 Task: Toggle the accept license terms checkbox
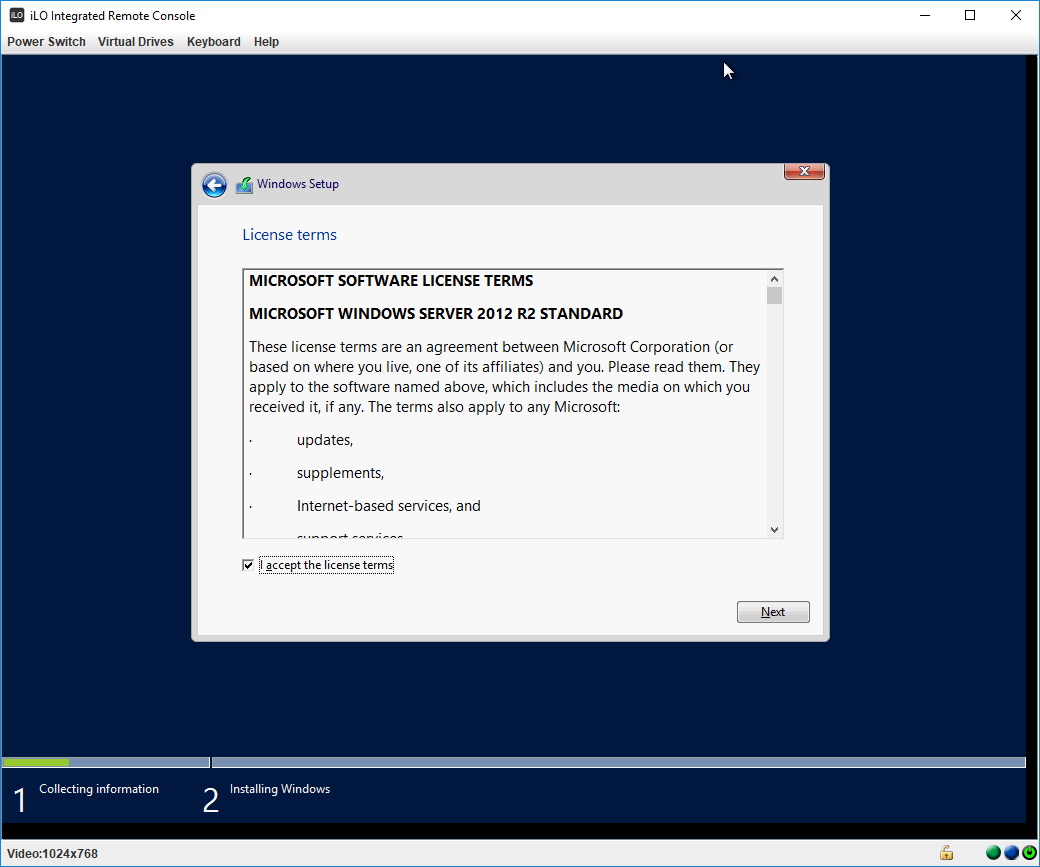coord(248,565)
